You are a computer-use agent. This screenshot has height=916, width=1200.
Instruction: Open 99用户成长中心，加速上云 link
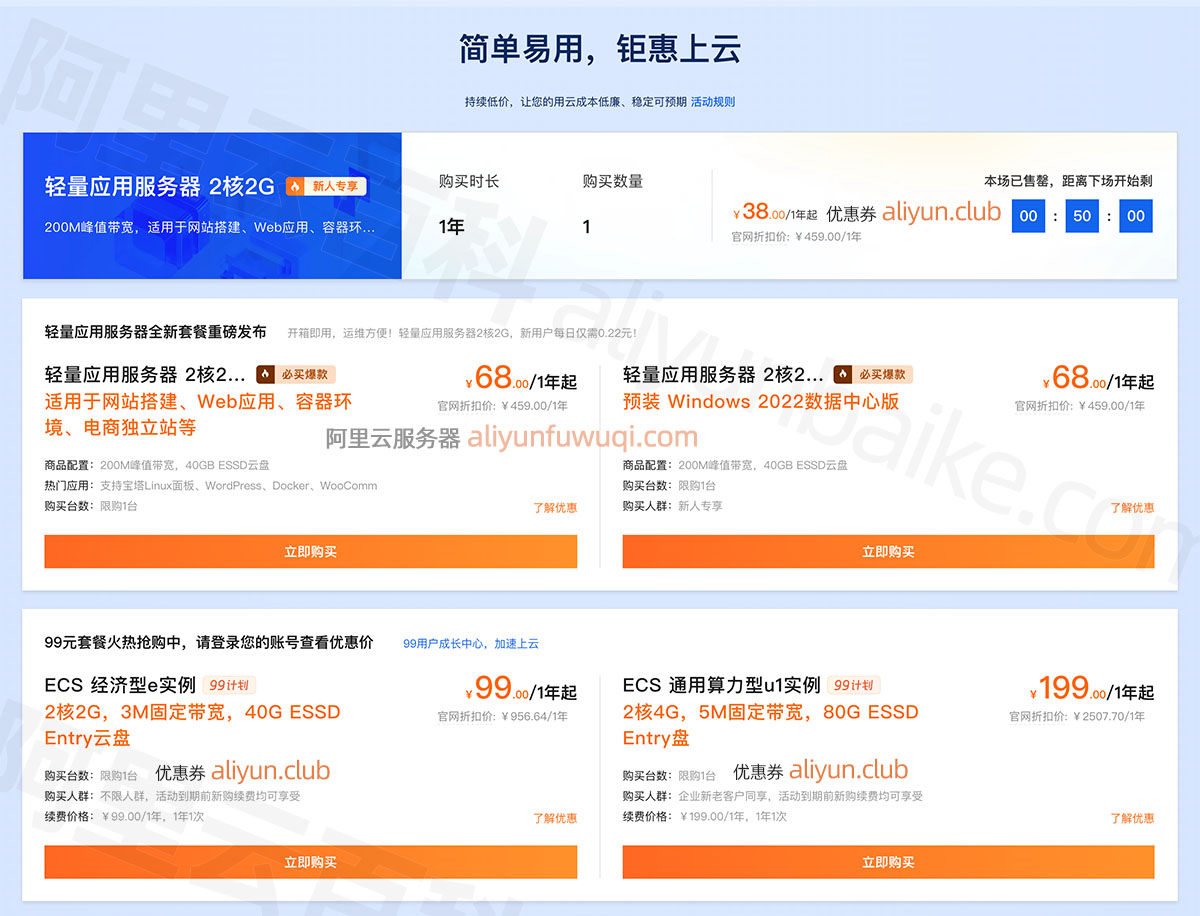(x=470, y=644)
